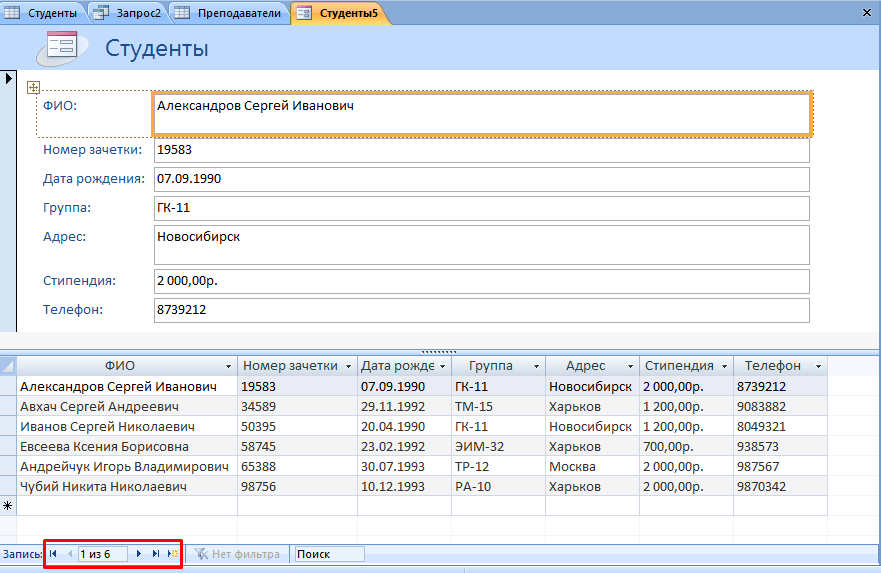Click the Дата рождения form field

coord(482,179)
